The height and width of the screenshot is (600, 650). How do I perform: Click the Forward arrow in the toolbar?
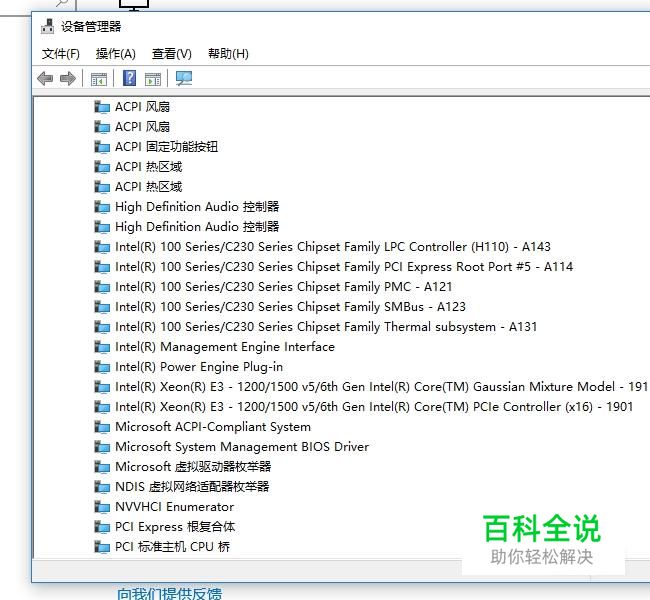click(68, 78)
